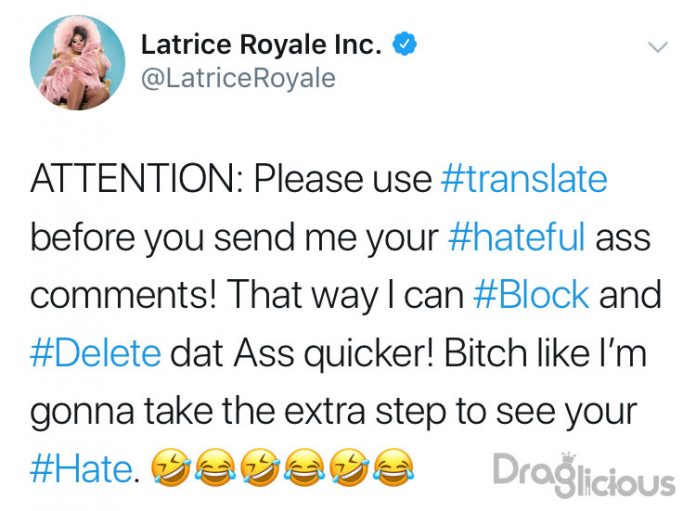Click the second rolling-laughing emoji

click(261, 467)
